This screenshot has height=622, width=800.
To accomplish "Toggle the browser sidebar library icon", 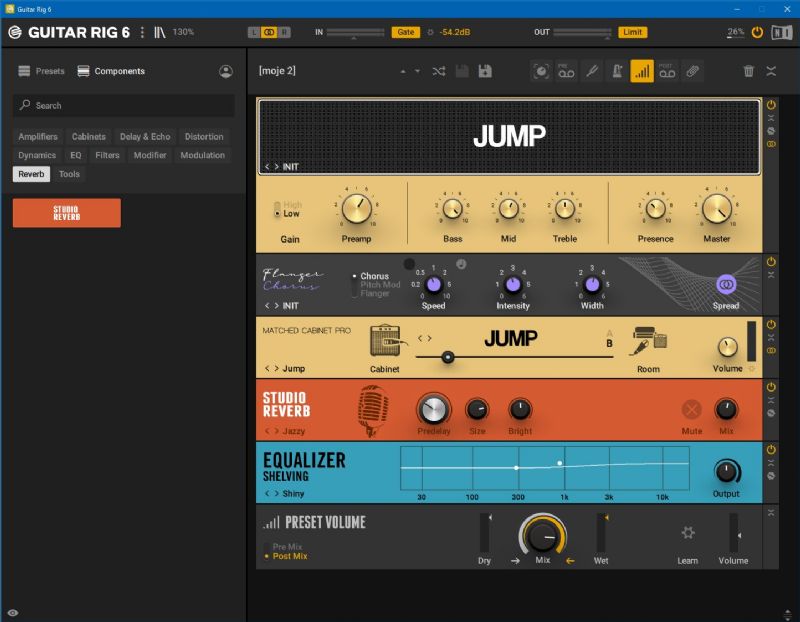I will coord(160,32).
